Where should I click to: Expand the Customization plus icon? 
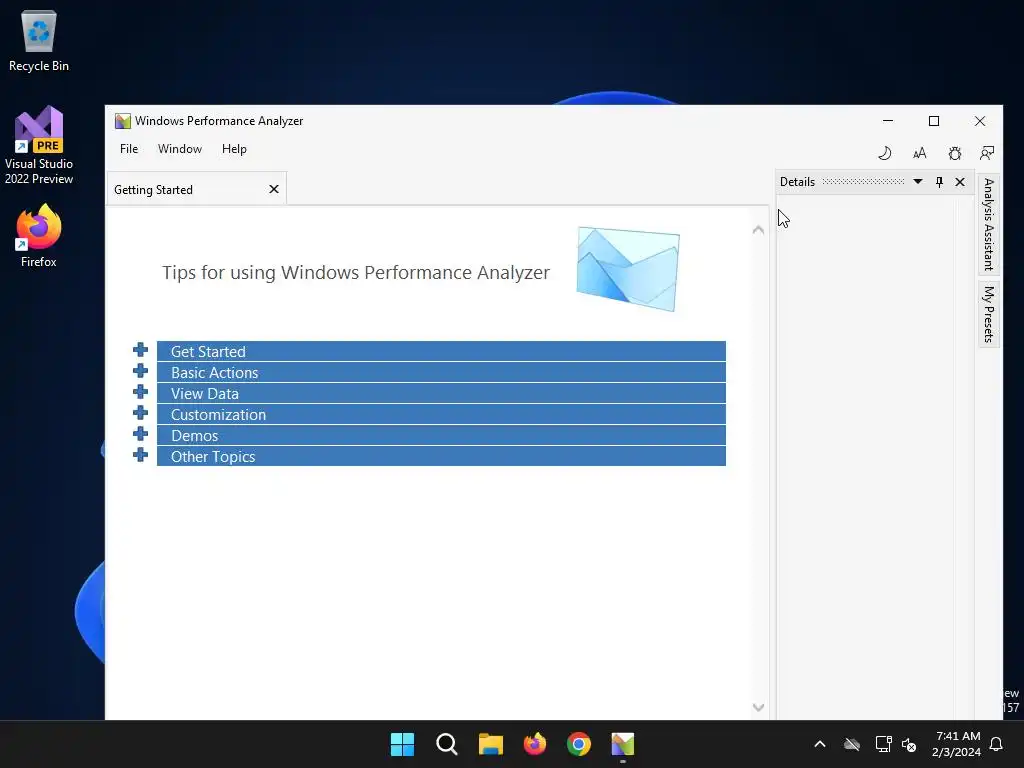[x=140, y=413]
